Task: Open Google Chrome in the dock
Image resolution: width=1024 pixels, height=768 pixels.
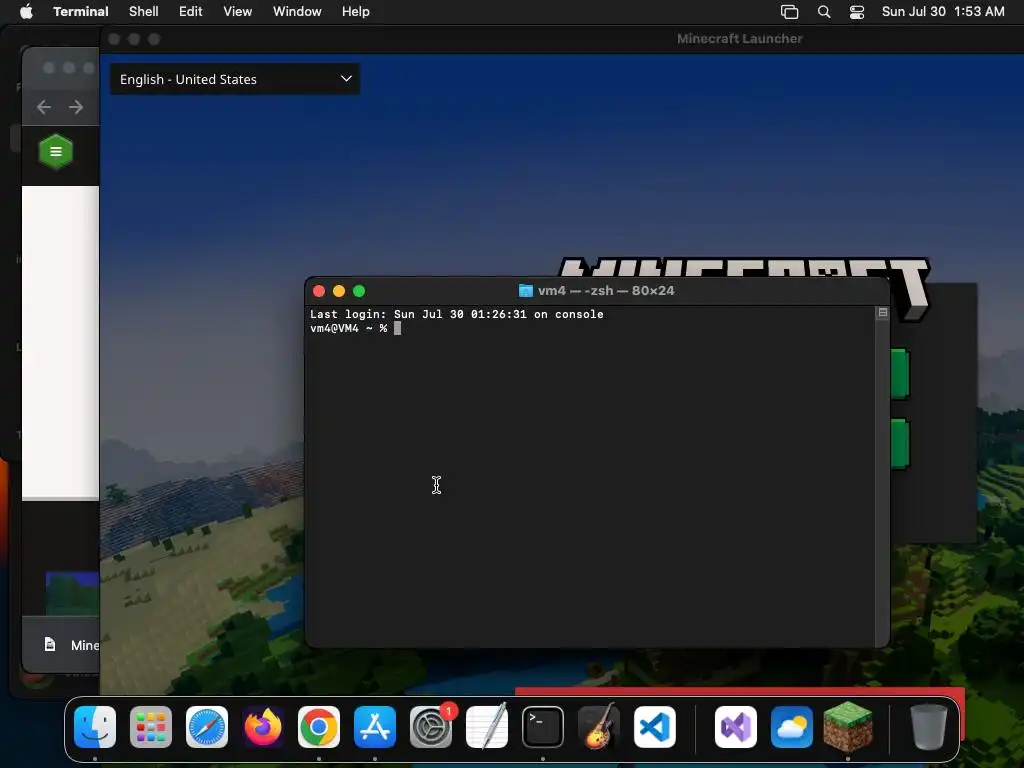Action: (x=319, y=727)
